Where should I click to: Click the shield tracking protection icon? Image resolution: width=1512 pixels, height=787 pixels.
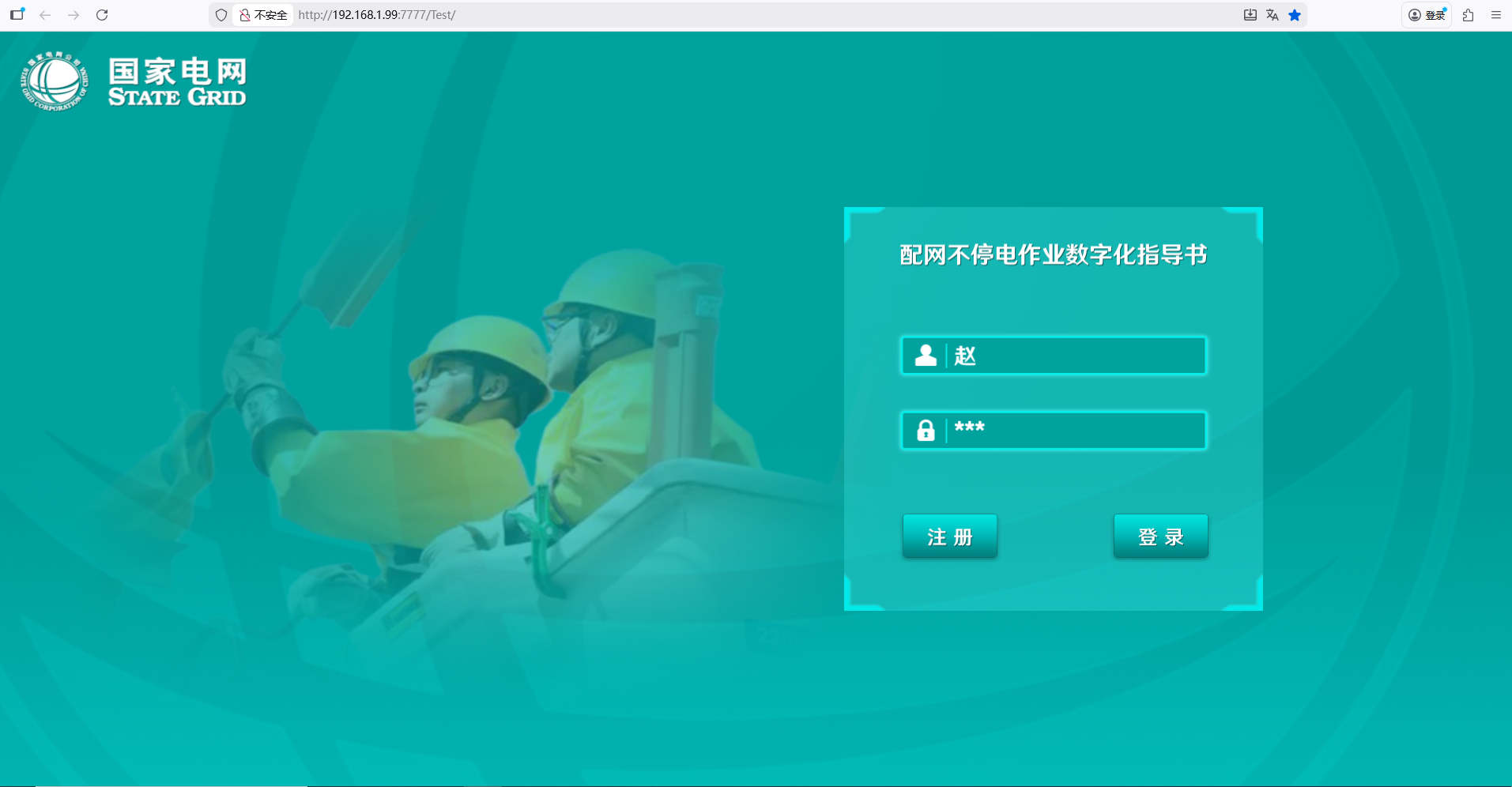click(221, 15)
